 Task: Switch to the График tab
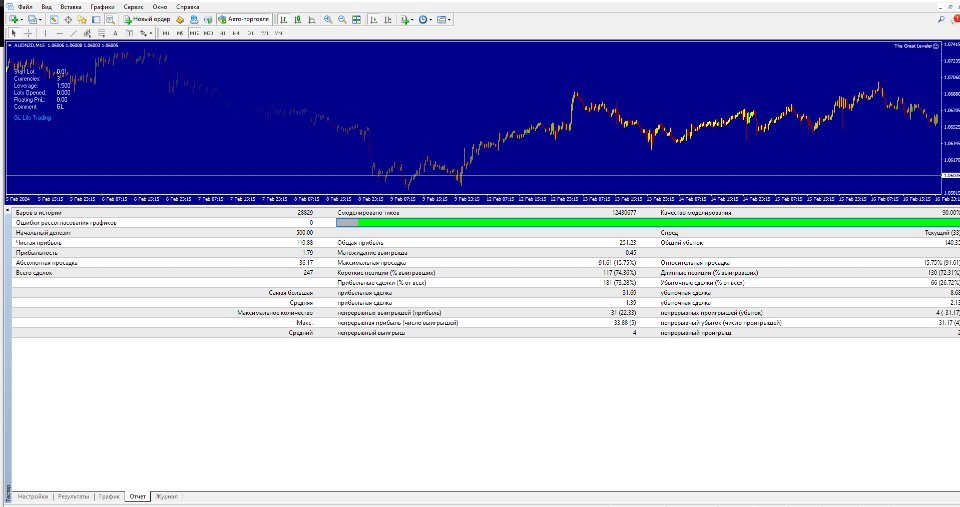coord(109,497)
